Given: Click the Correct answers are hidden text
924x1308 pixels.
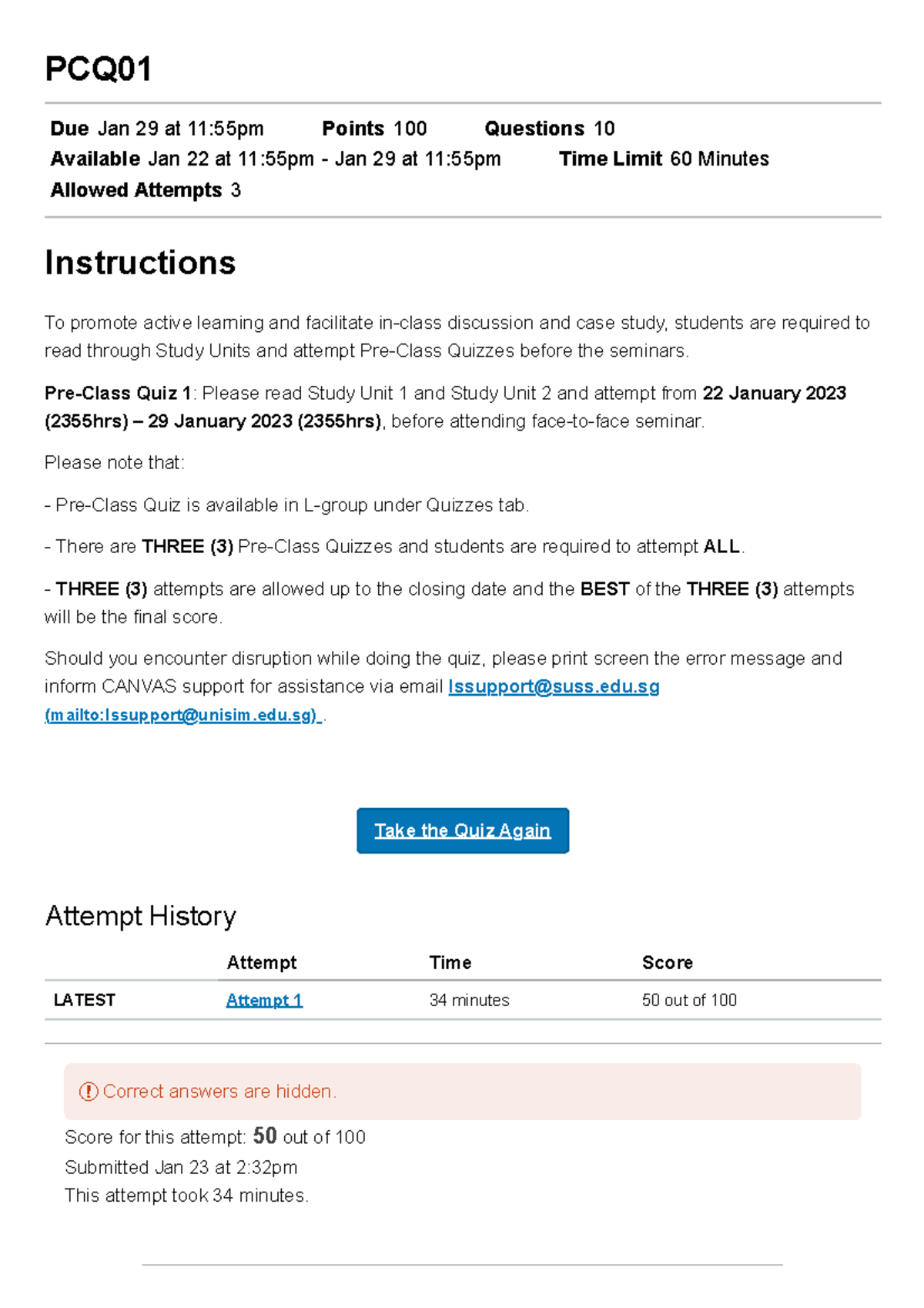Looking at the screenshot, I should click(219, 1092).
